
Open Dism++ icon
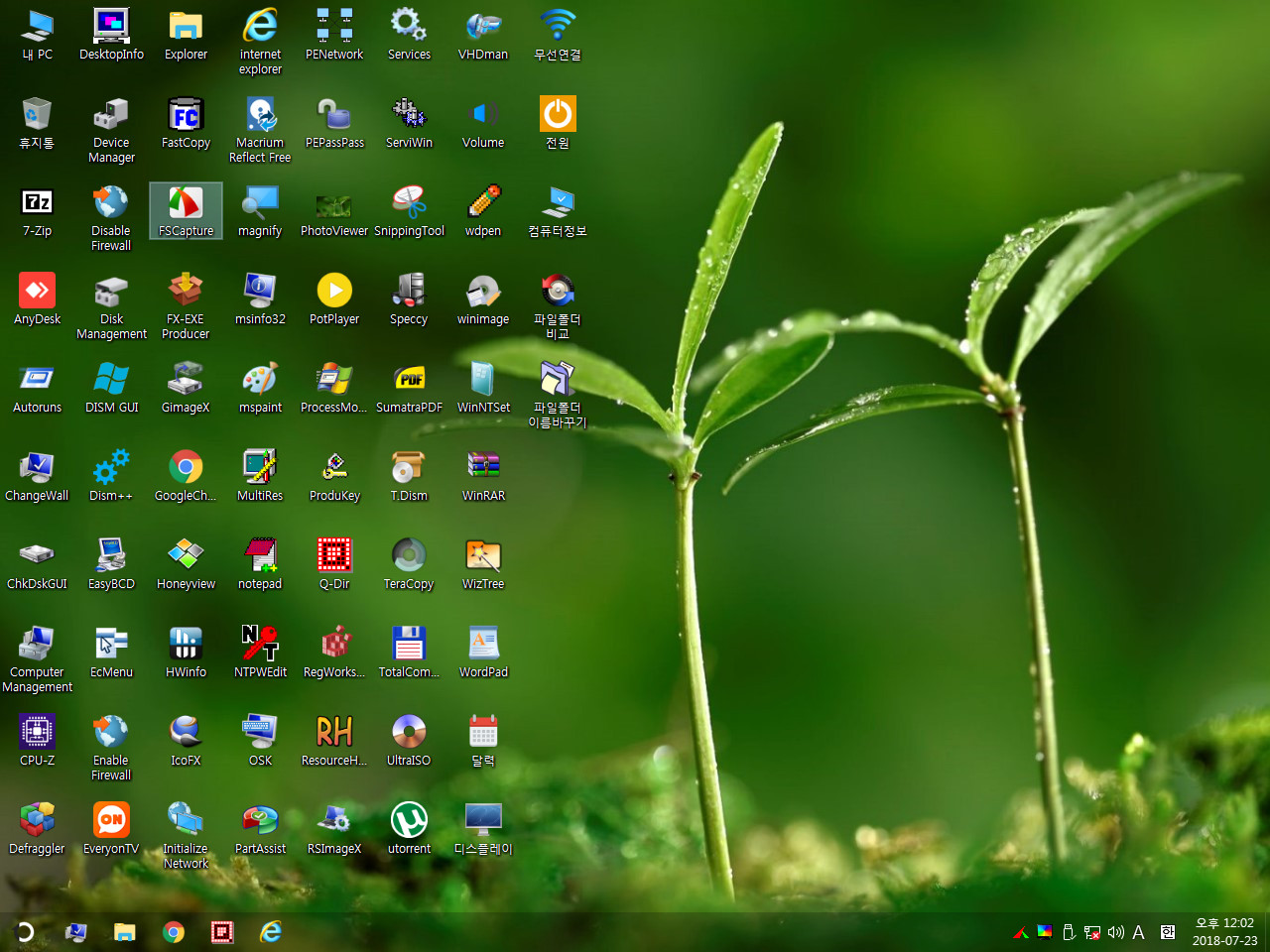pyautogui.click(x=111, y=476)
